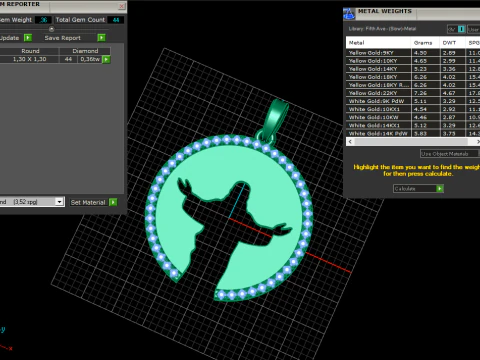Select the Yellow Gold:9KY row

coord(413,53)
